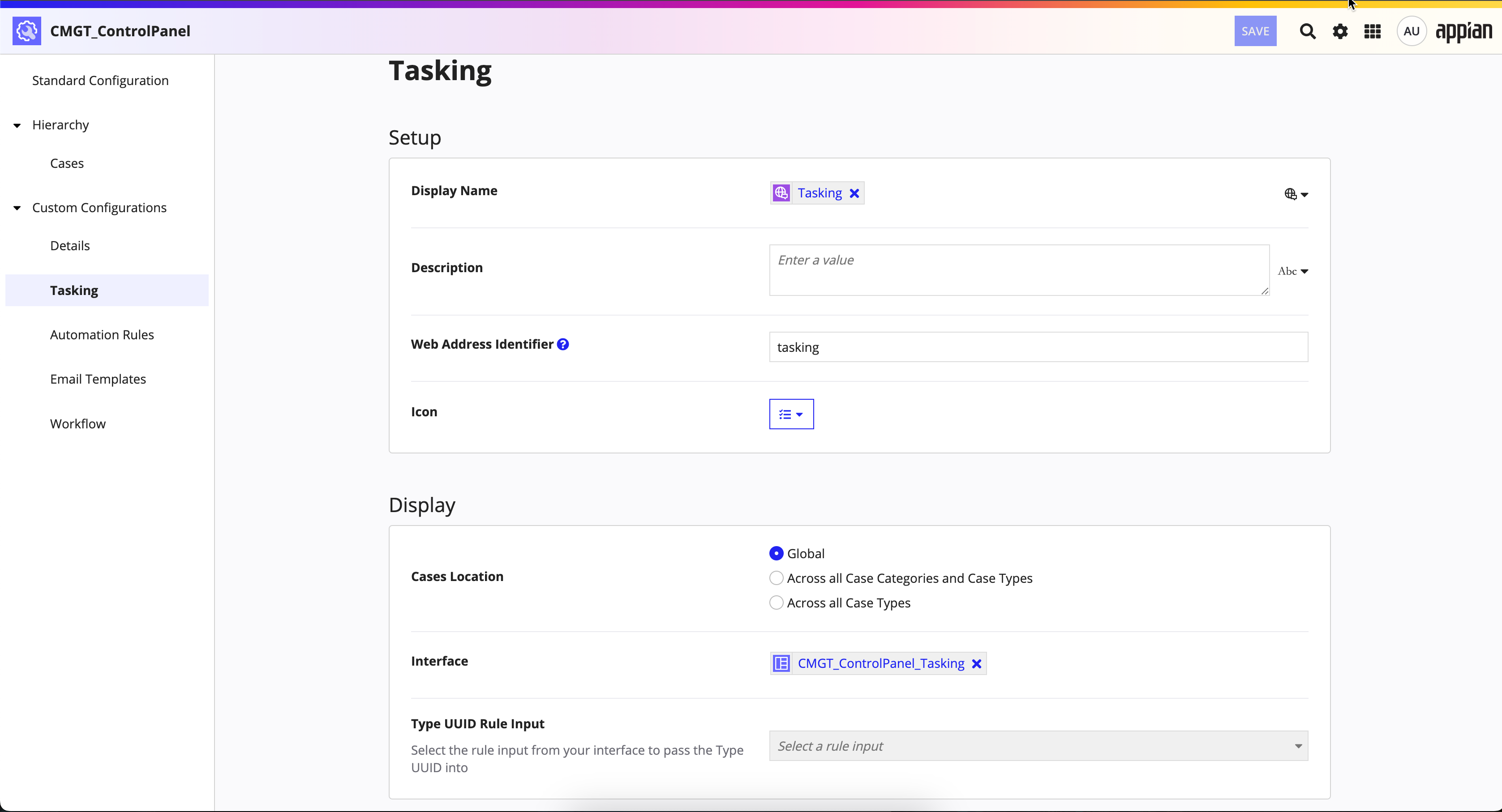Open the AU user avatar menu
This screenshot has width=1502, height=812.
(1412, 31)
